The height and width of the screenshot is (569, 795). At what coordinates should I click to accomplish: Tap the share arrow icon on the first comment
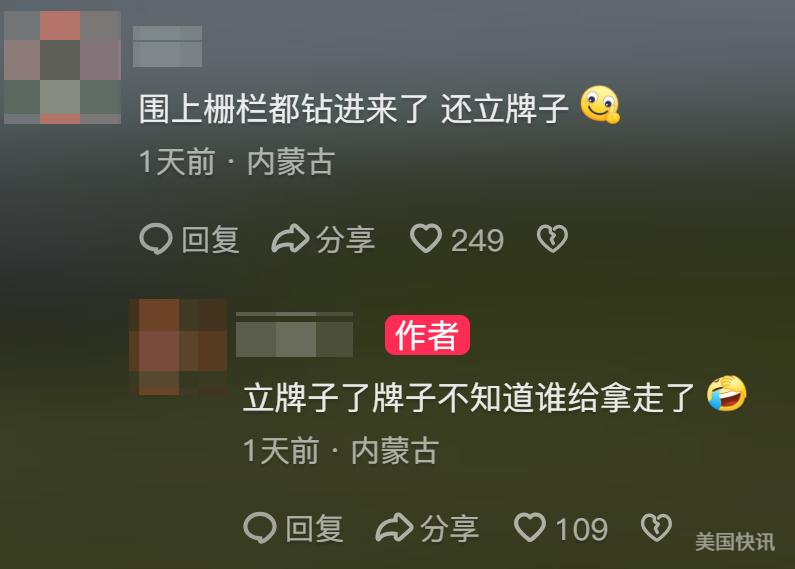(290, 238)
